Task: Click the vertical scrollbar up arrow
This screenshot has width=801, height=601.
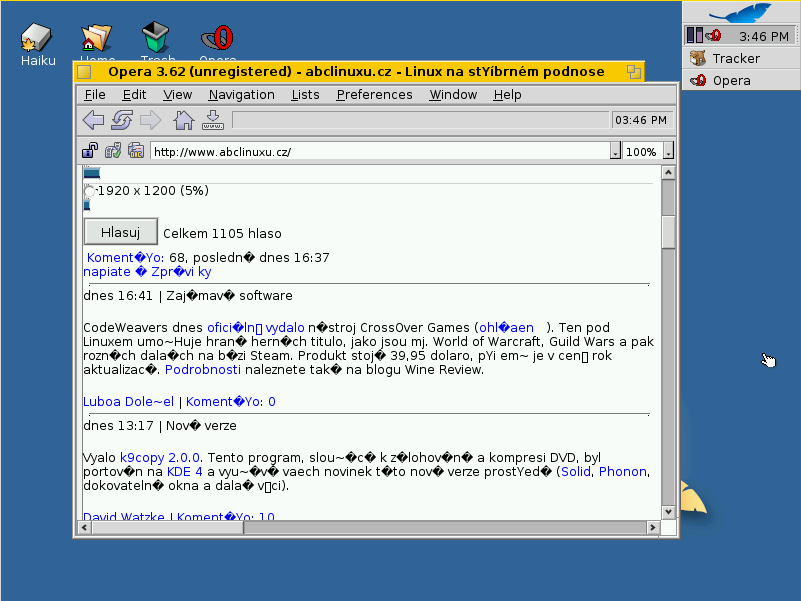Action: click(x=668, y=173)
